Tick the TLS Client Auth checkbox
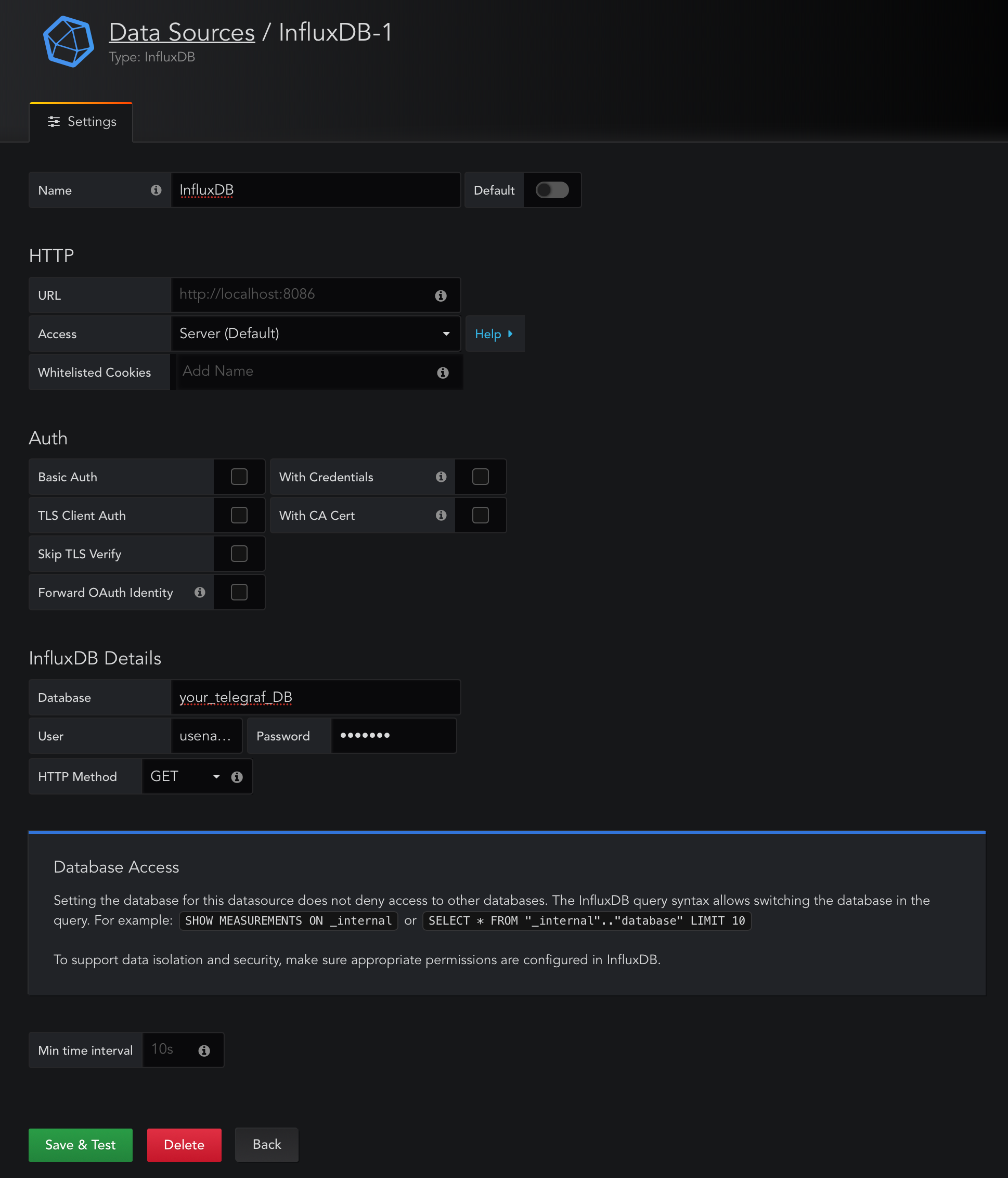The image size is (1008, 1178). 239,515
